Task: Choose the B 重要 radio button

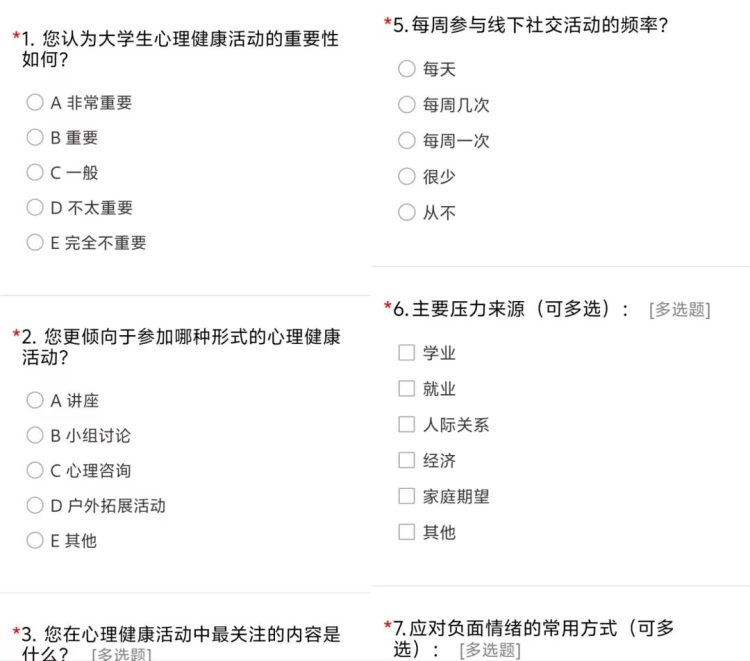Action: pyautogui.click(x=35, y=137)
